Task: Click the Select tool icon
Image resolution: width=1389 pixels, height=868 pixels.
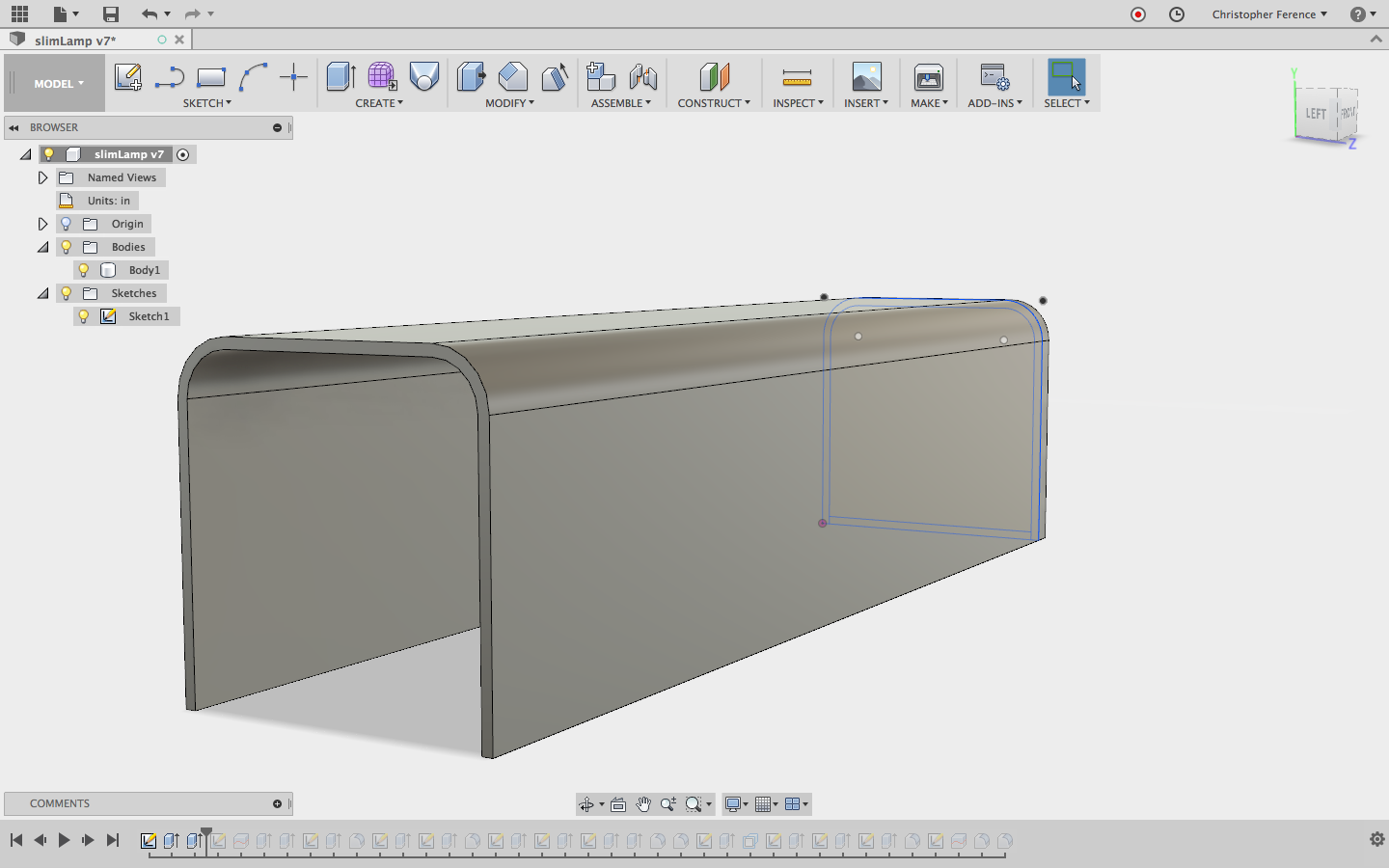Action: tap(1067, 77)
